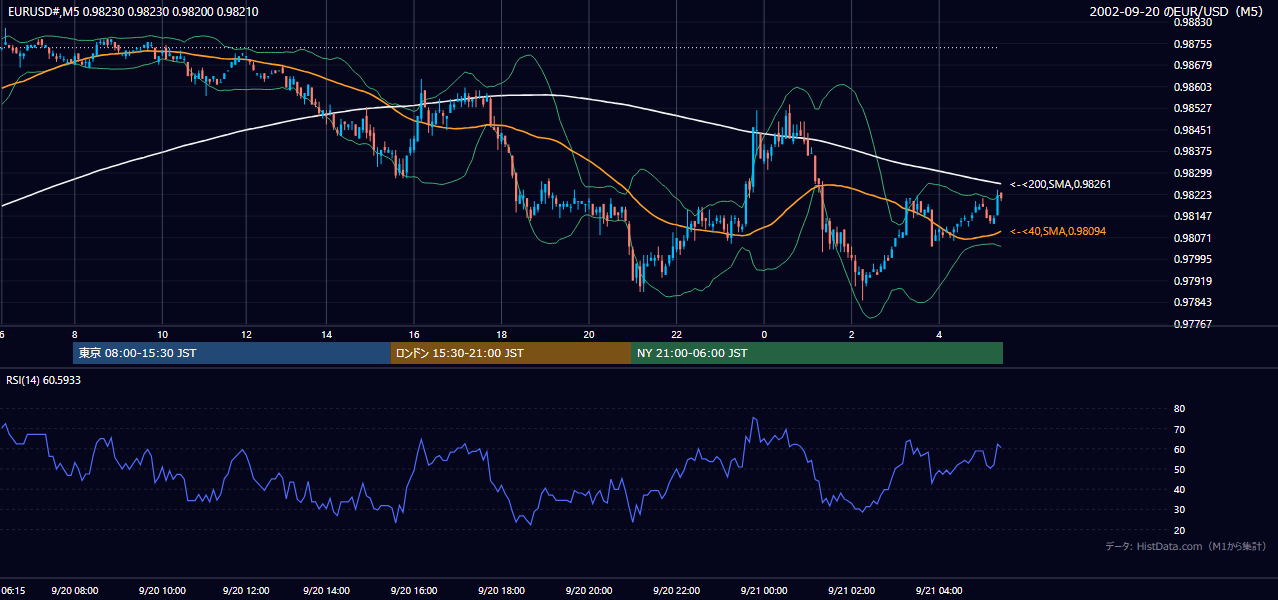Click the '9/20 12:00' time axis label

(246, 591)
